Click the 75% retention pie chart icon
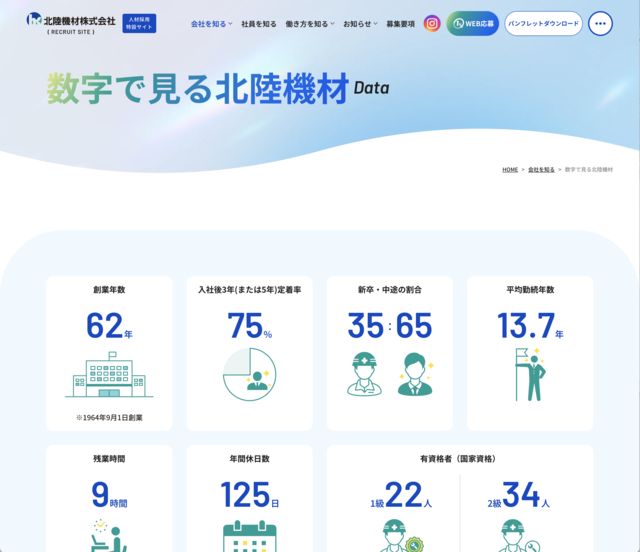 tap(249, 374)
